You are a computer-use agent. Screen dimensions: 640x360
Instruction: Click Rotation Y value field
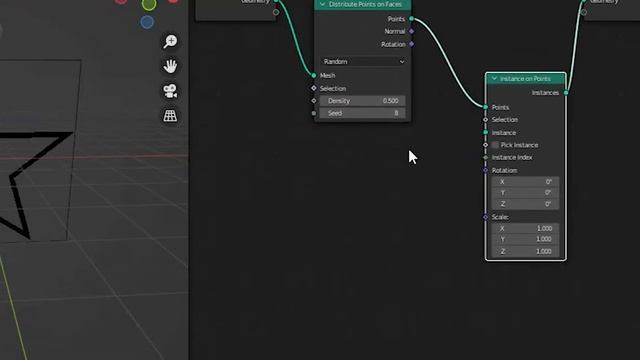coord(525,193)
